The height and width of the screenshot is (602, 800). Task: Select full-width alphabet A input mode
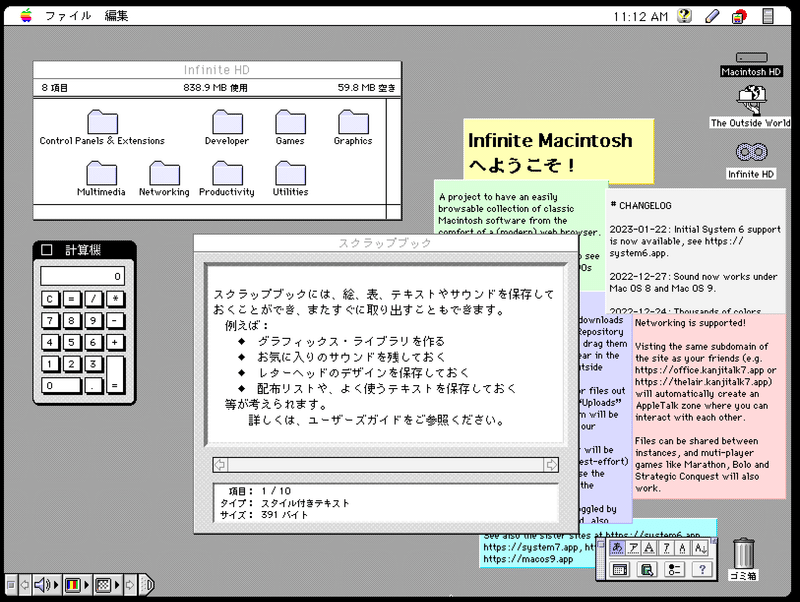click(649, 548)
